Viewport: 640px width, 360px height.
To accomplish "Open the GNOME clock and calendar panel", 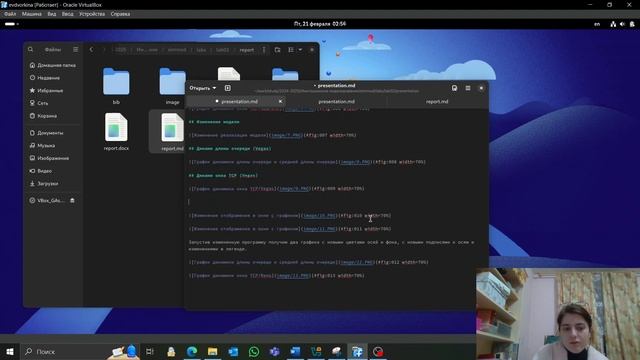I will [320, 24].
